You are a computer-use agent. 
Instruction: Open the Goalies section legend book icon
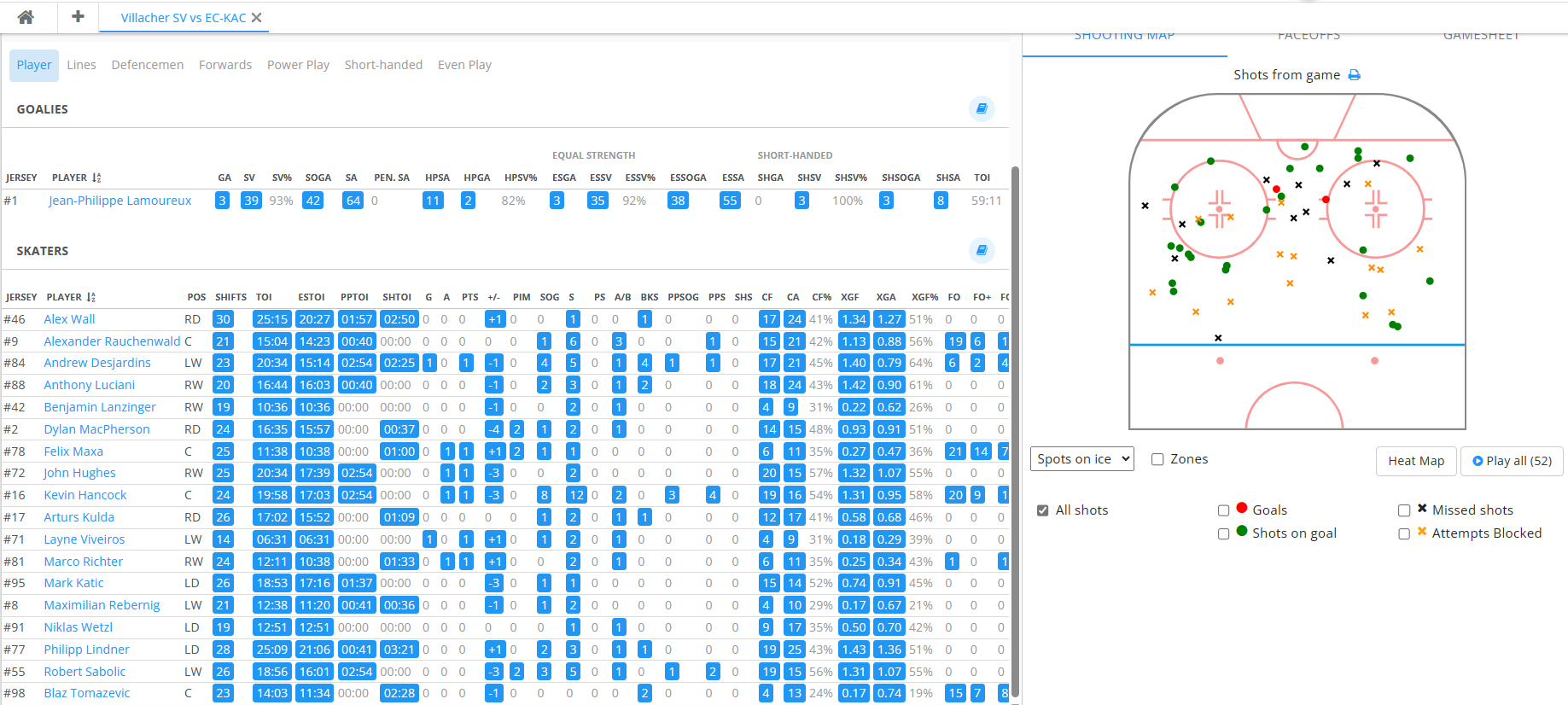(x=982, y=108)
